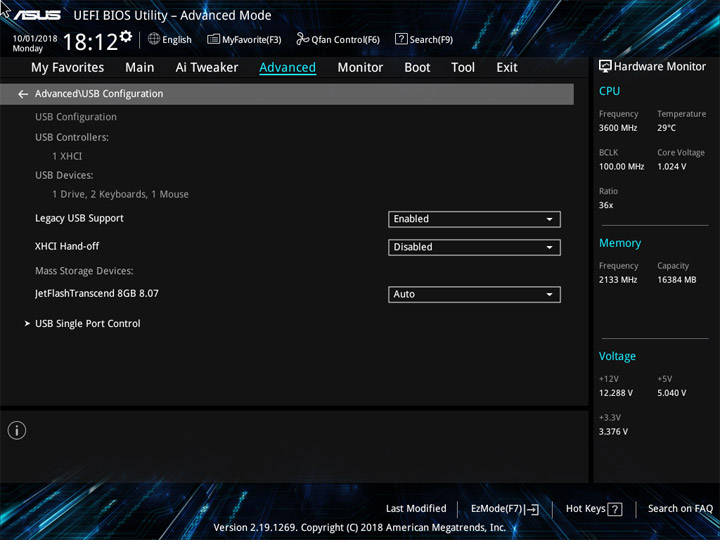Viewport: 720px width, 540px height.
Task: Click +12V reading 12.288 V
Action: (616, 393)
